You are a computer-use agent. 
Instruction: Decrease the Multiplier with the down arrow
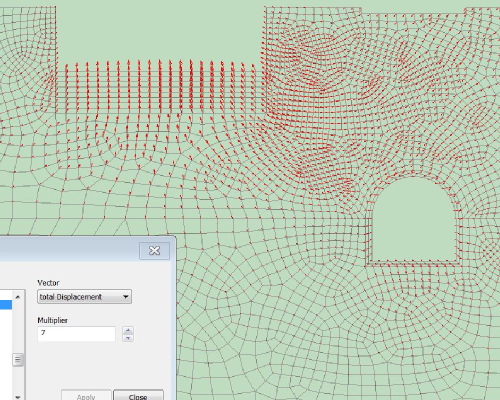click(128, 338)
